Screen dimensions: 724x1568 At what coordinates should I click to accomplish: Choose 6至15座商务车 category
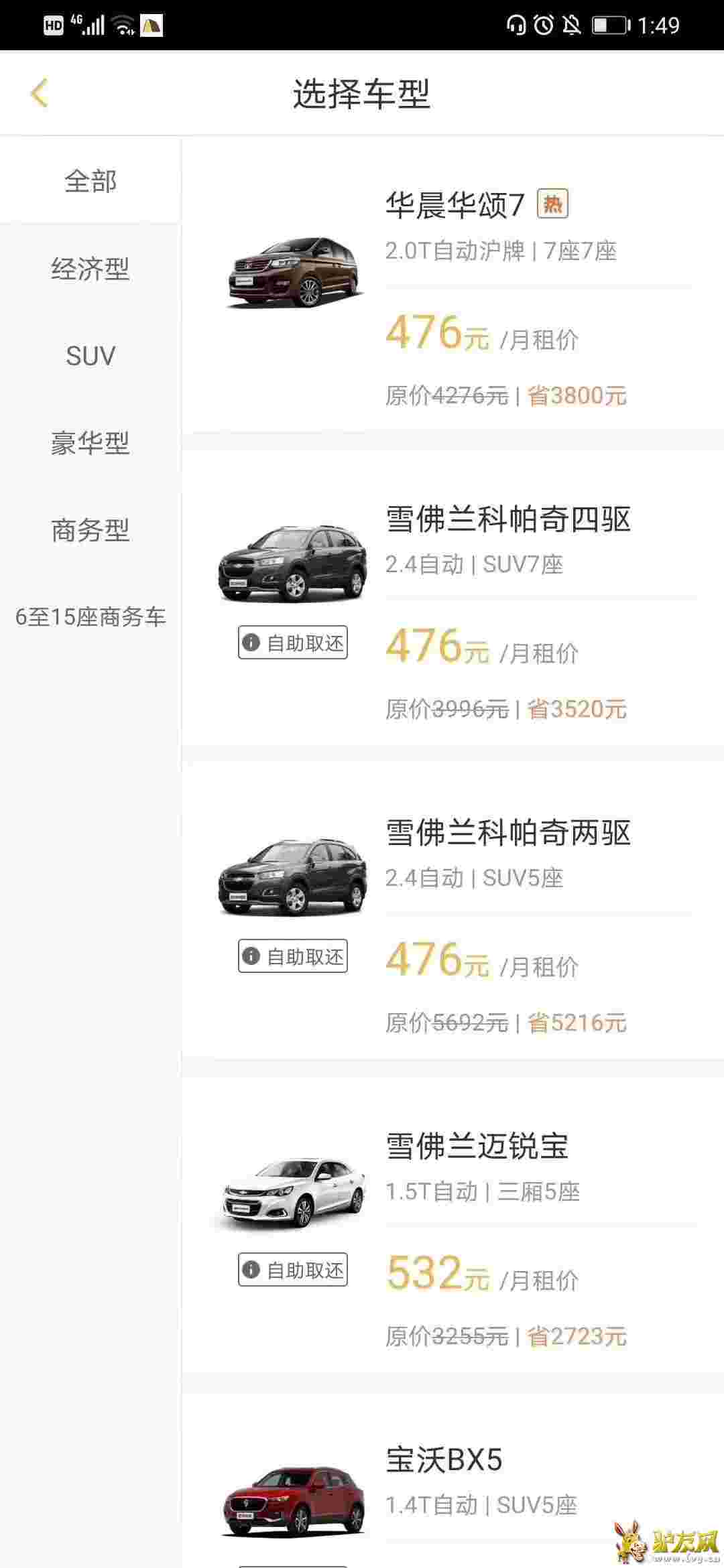click(90, 617)
